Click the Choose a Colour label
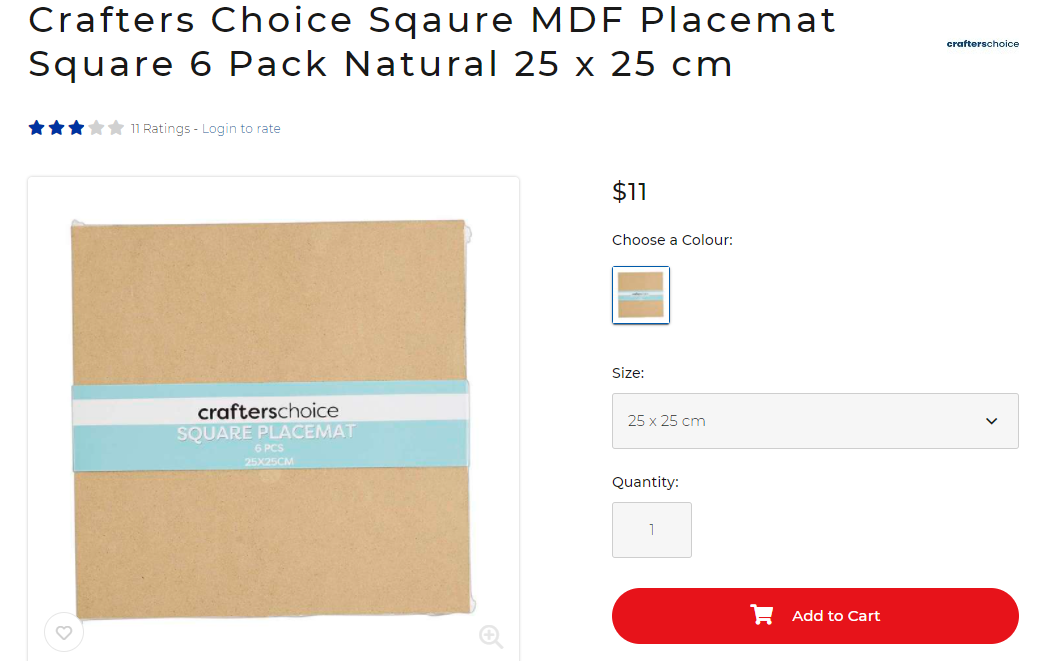The image size is (1040, 661). pyautogui.click(x=672, y=240)
